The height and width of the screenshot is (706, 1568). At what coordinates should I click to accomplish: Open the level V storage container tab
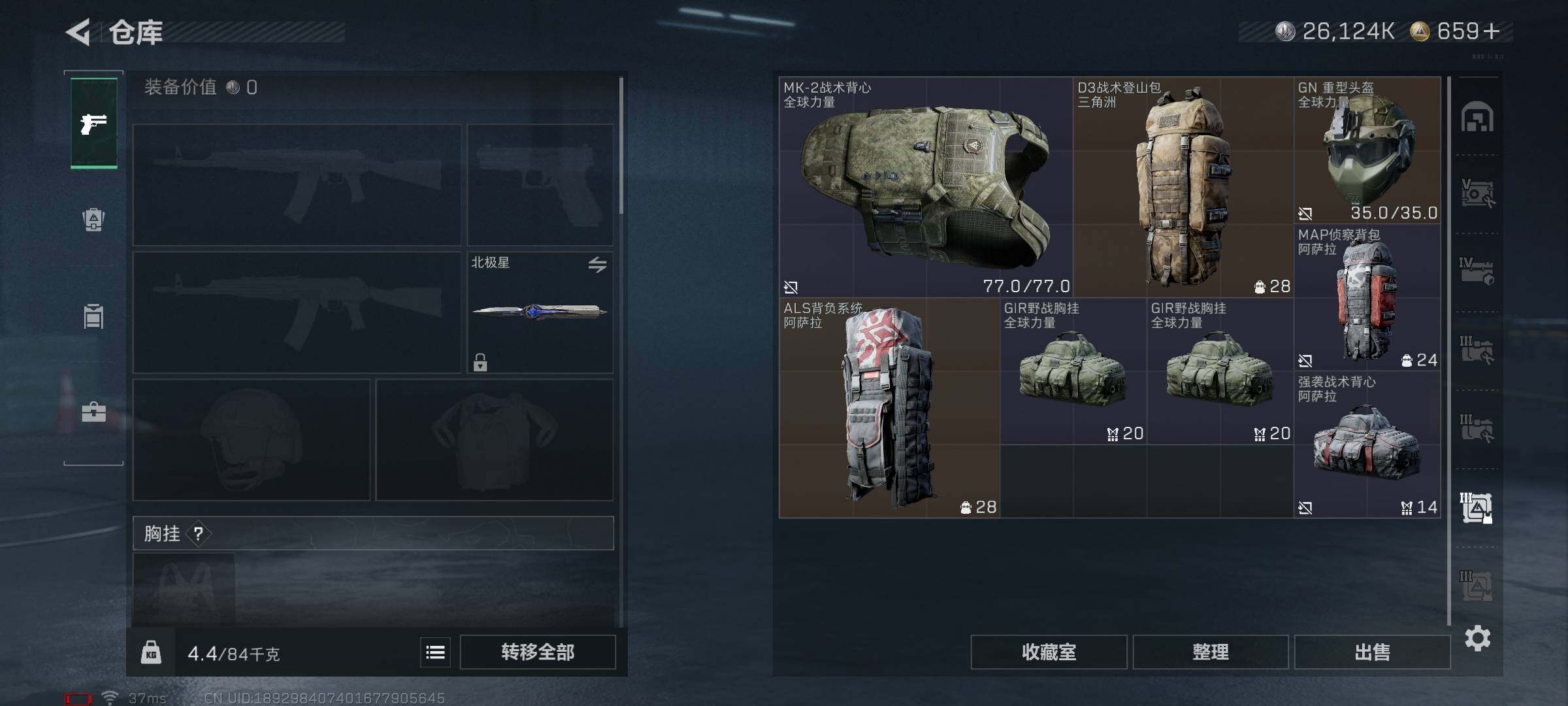click(x=1477, y=193)
